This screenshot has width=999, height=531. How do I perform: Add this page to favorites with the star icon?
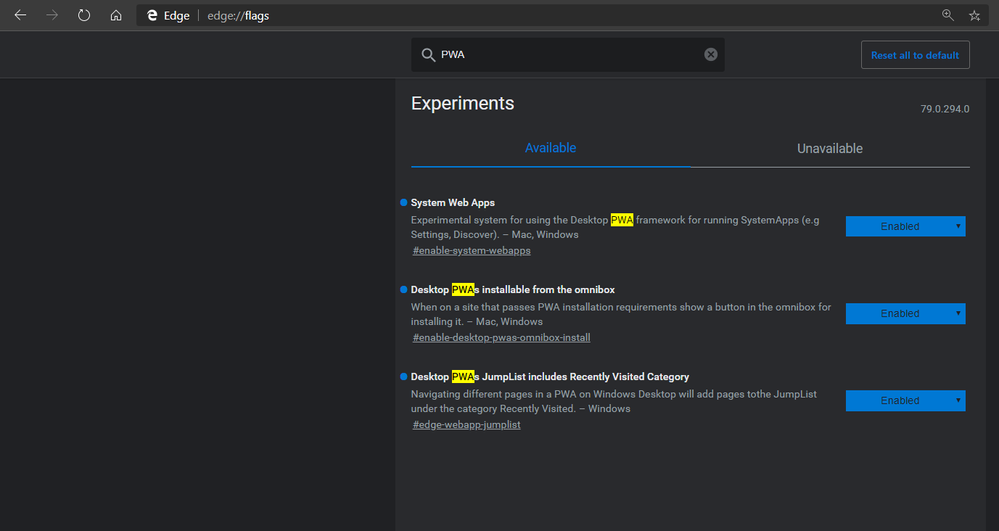(x=974, y=15)
